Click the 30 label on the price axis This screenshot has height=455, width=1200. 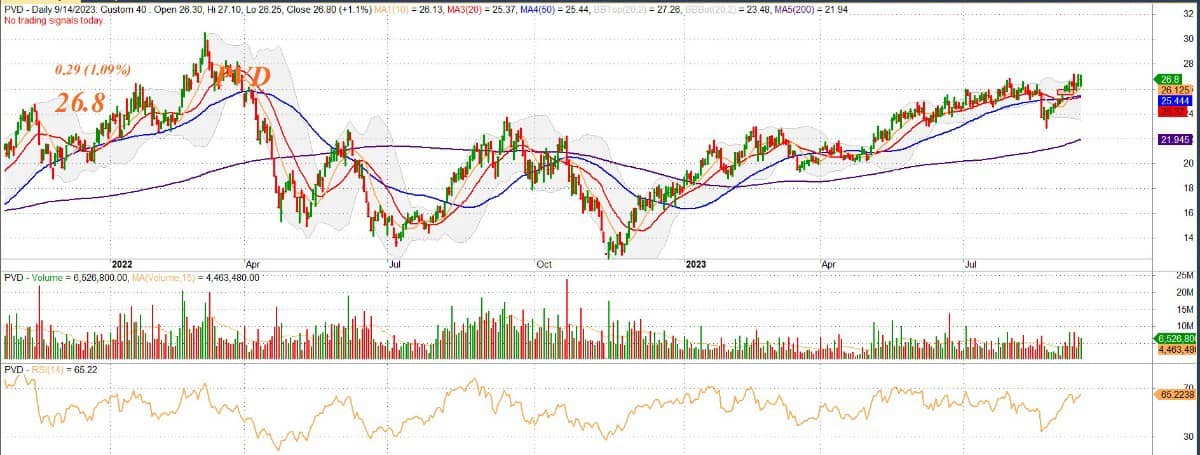[x=1186, y=39]
